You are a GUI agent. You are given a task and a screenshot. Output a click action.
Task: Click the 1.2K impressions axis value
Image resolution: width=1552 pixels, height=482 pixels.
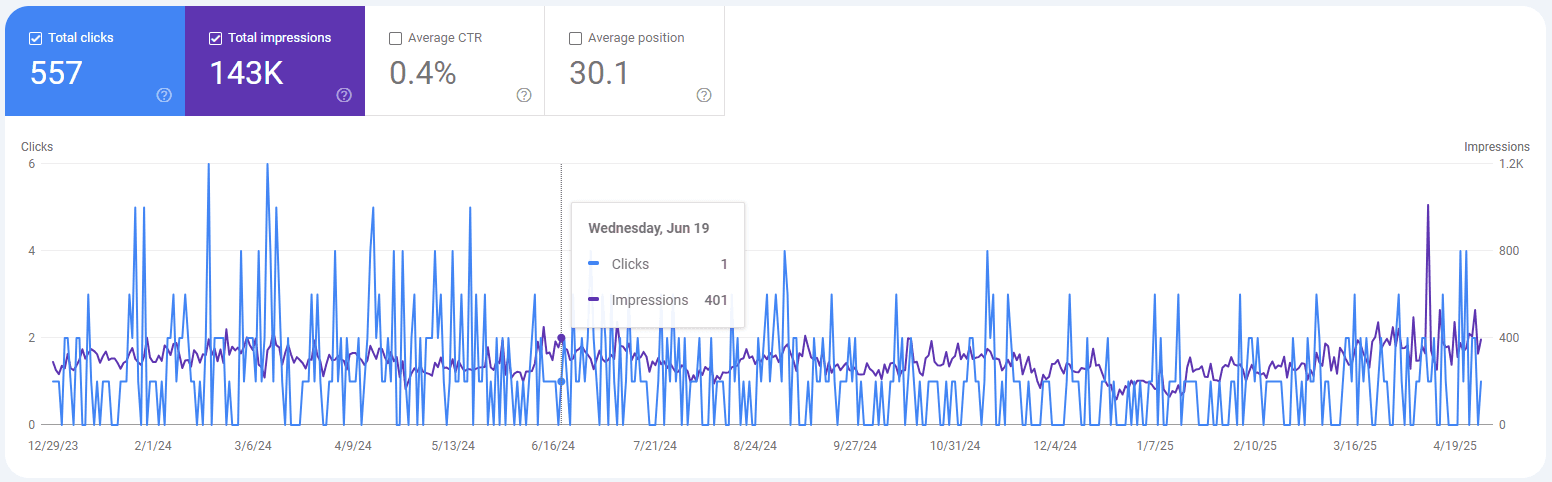click(x=1511, y=164)
